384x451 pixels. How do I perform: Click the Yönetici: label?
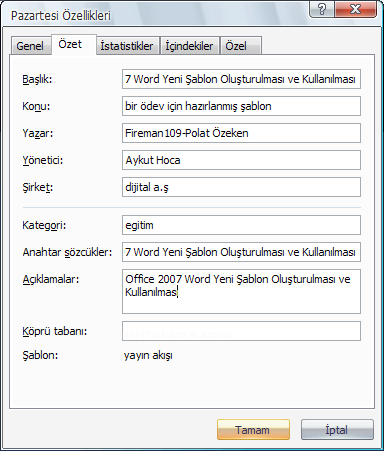click(x=43, y=160)
